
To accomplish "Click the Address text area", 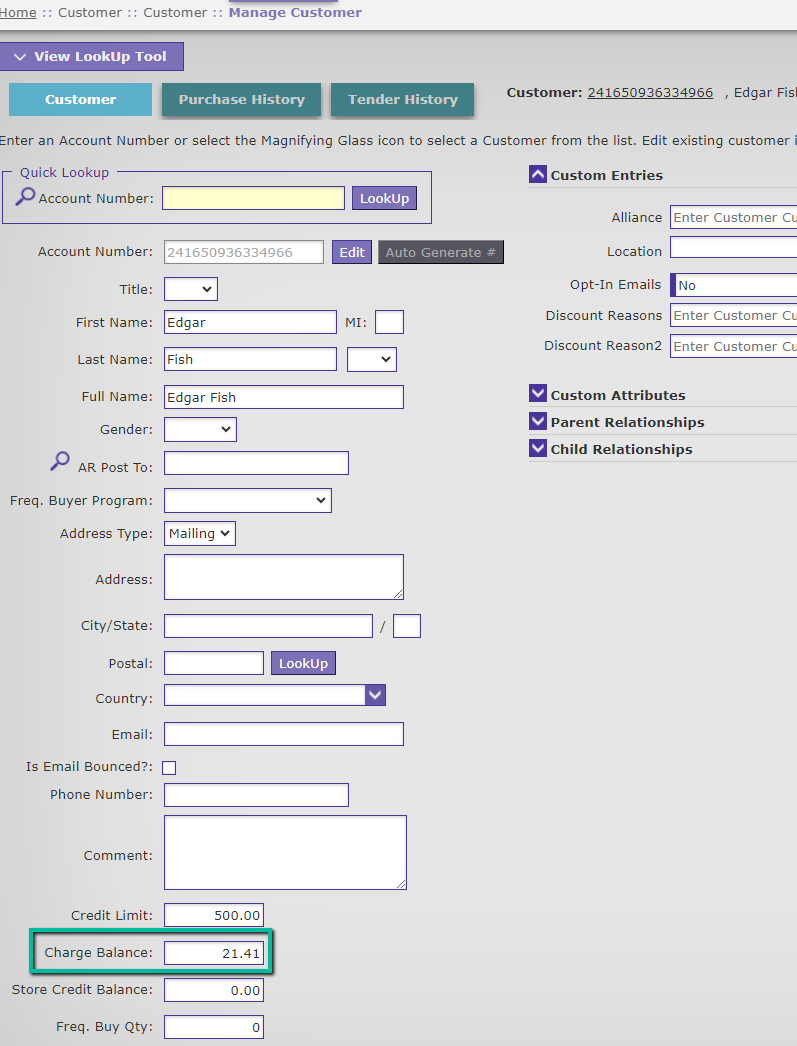I will pyautogui.click(x=283, y=577).
